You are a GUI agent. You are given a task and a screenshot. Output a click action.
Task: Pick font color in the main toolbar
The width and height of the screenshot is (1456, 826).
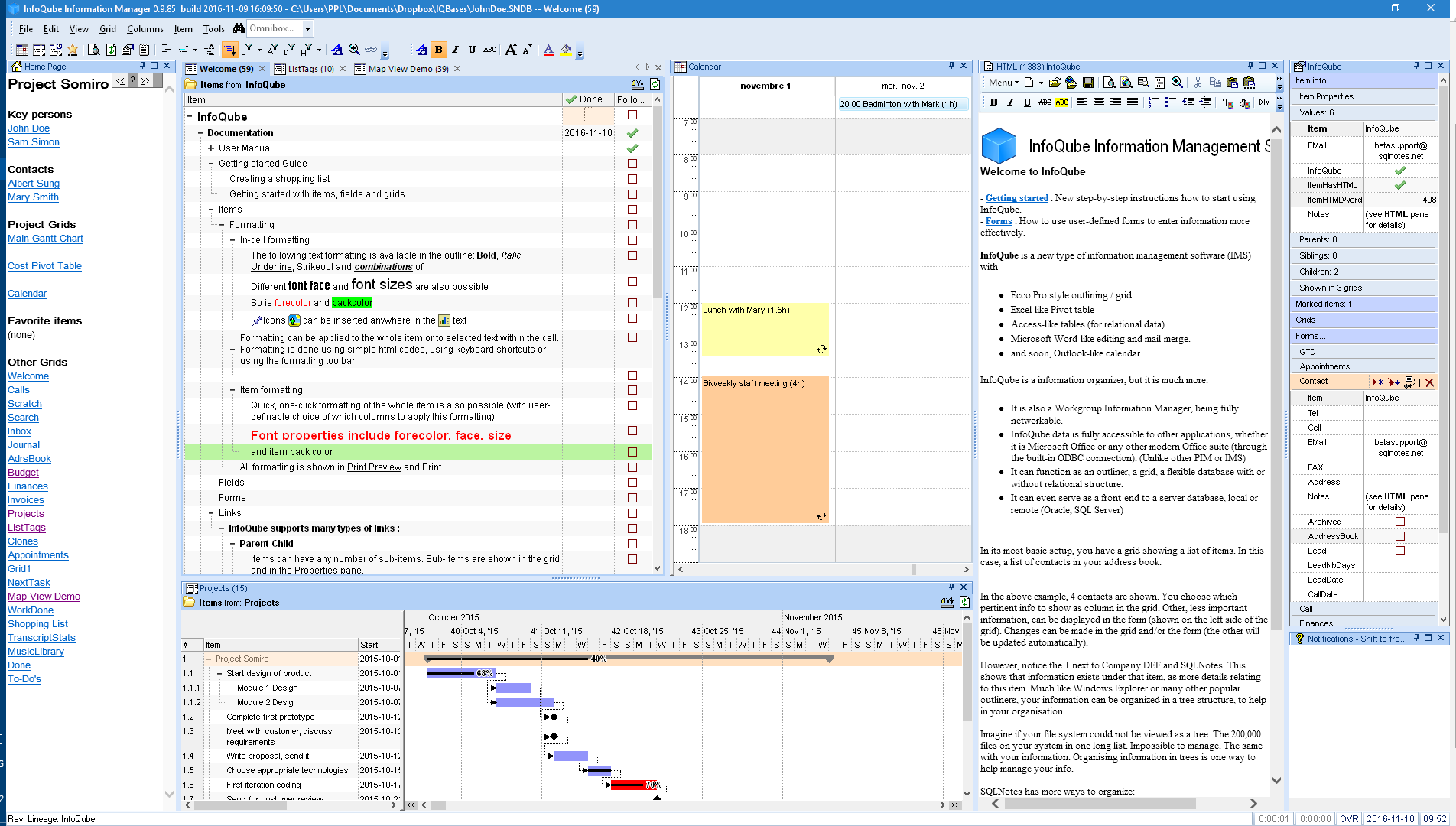[x=548, y=50]
